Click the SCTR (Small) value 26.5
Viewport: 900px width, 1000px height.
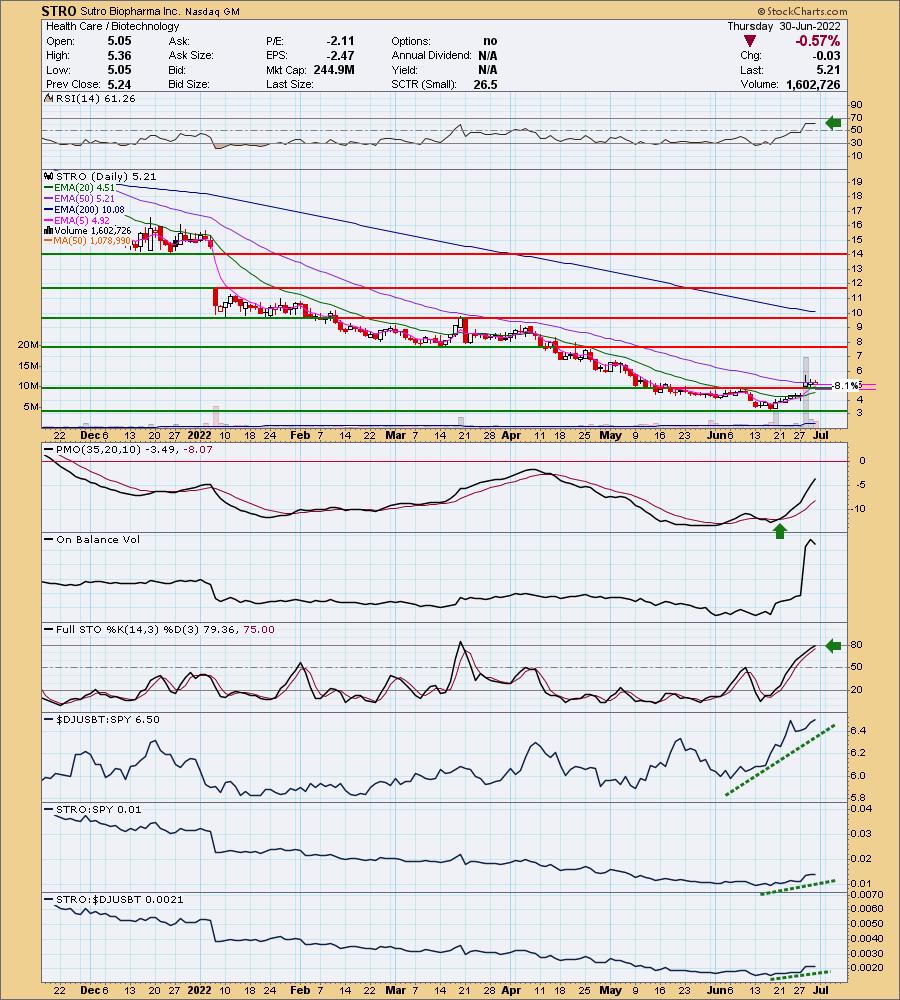485,84
